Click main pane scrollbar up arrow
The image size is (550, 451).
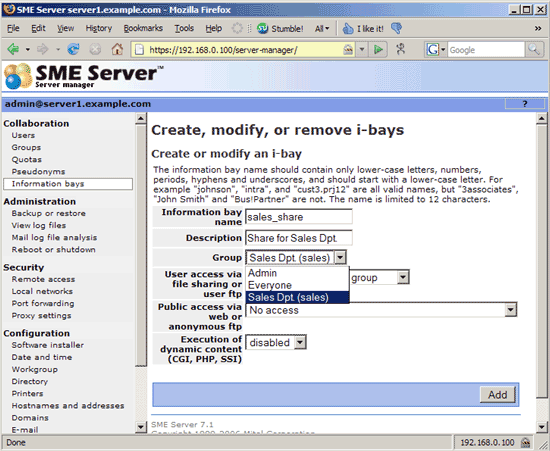pos(542,119)
